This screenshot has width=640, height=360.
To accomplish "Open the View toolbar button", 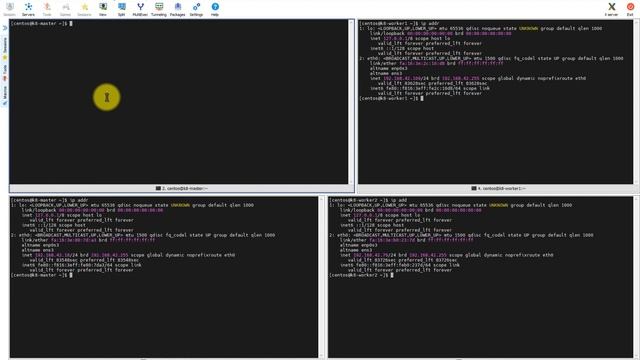I will [103, 9].
